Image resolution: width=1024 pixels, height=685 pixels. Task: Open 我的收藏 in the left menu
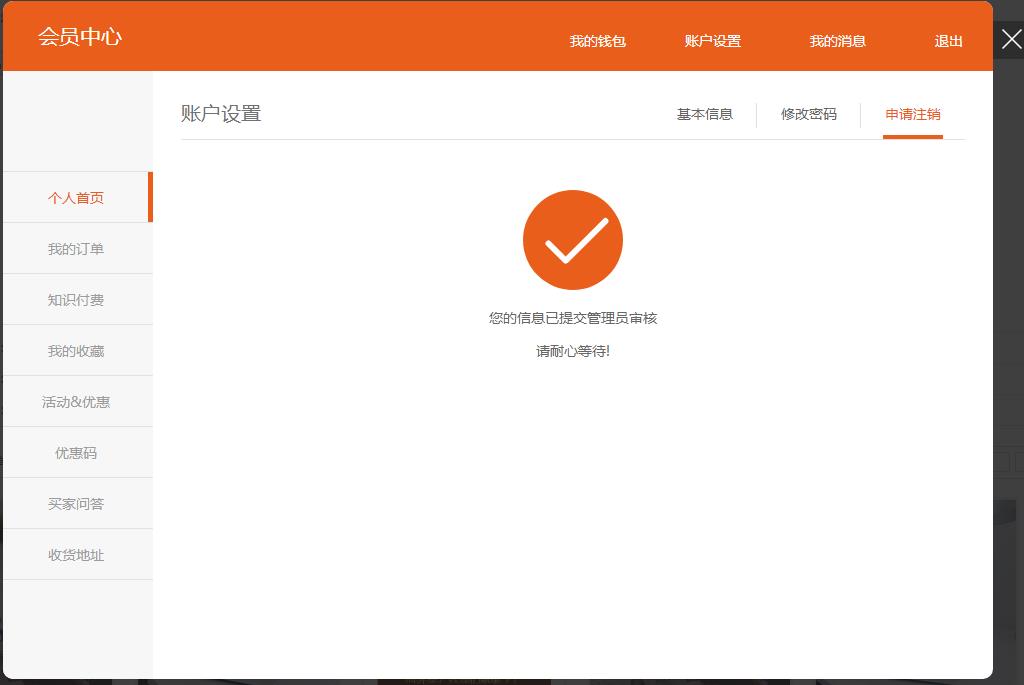click(76, 351)
